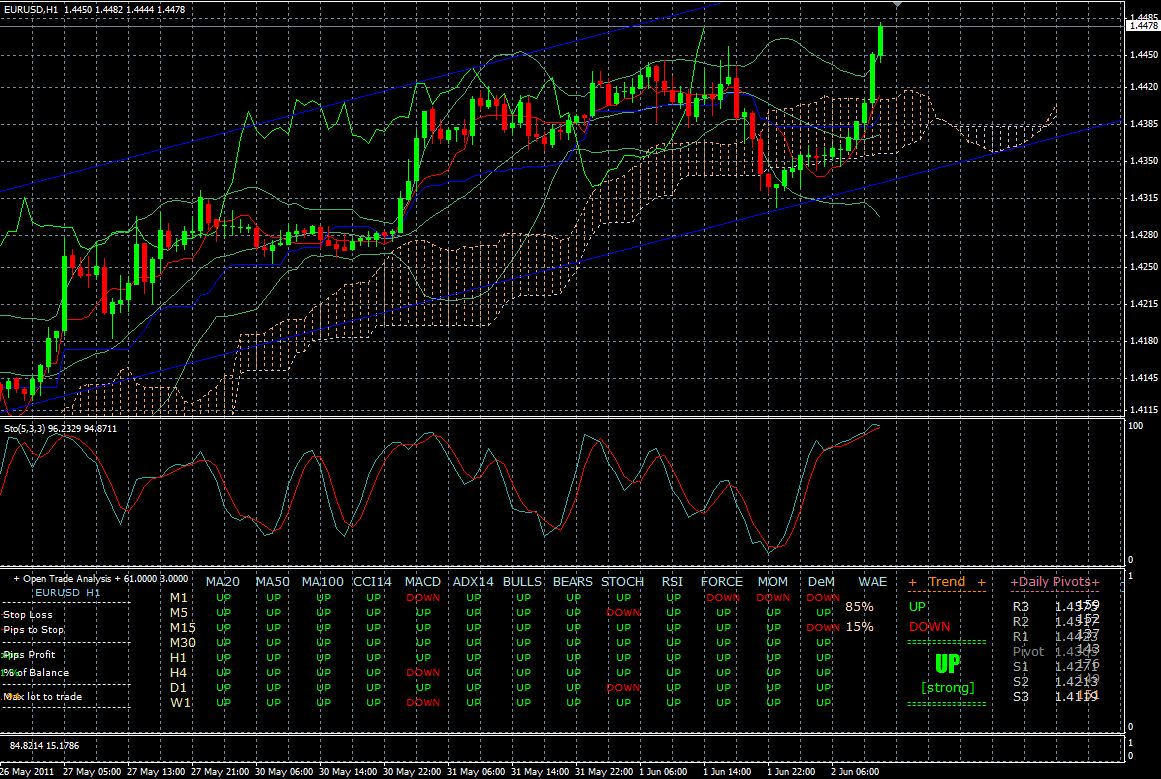Click the red DOWN in M1 MACD cell

tap(423, 598)
